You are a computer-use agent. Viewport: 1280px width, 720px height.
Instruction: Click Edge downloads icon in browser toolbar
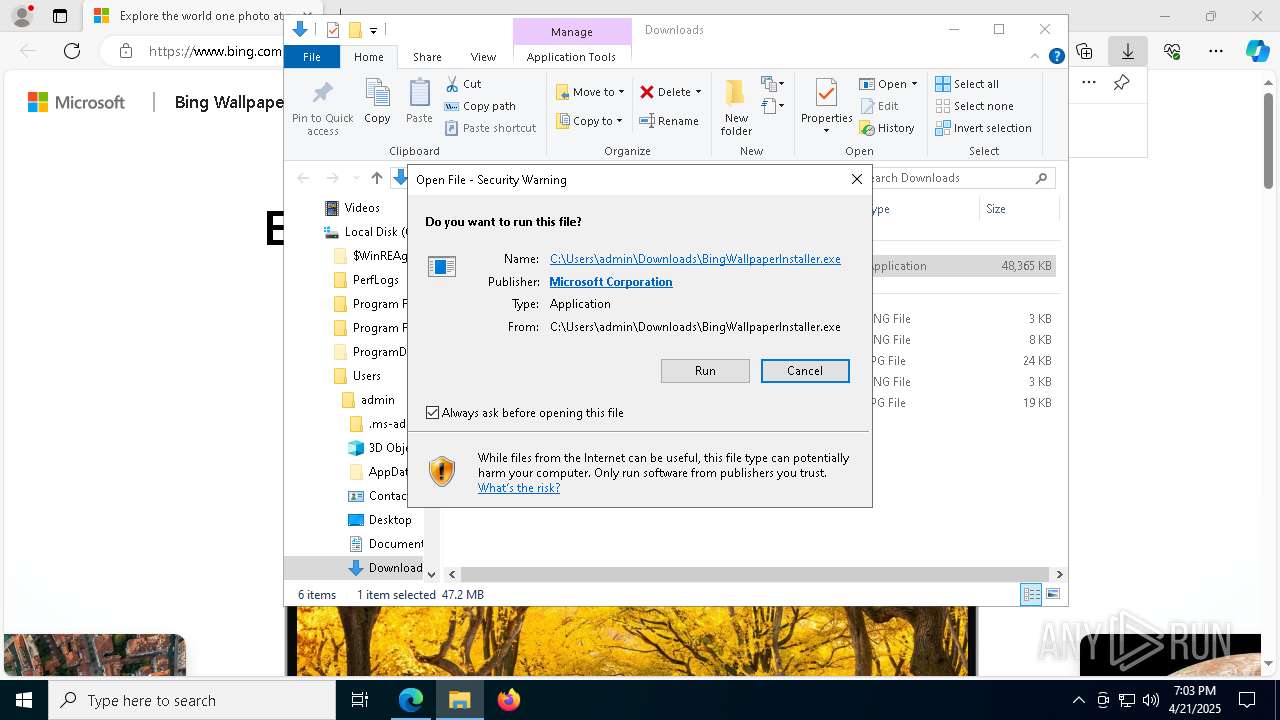[x=1127, y=51]
